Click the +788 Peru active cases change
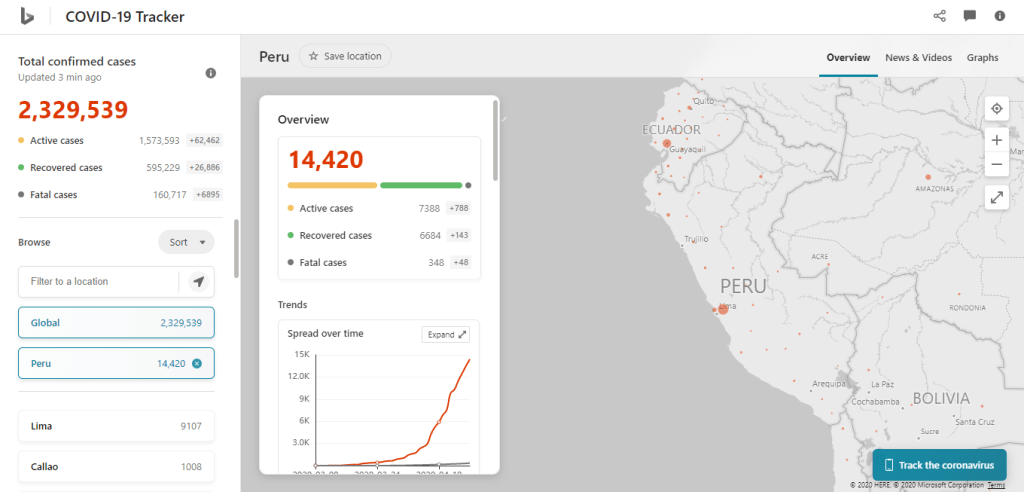 pos(458,208)
